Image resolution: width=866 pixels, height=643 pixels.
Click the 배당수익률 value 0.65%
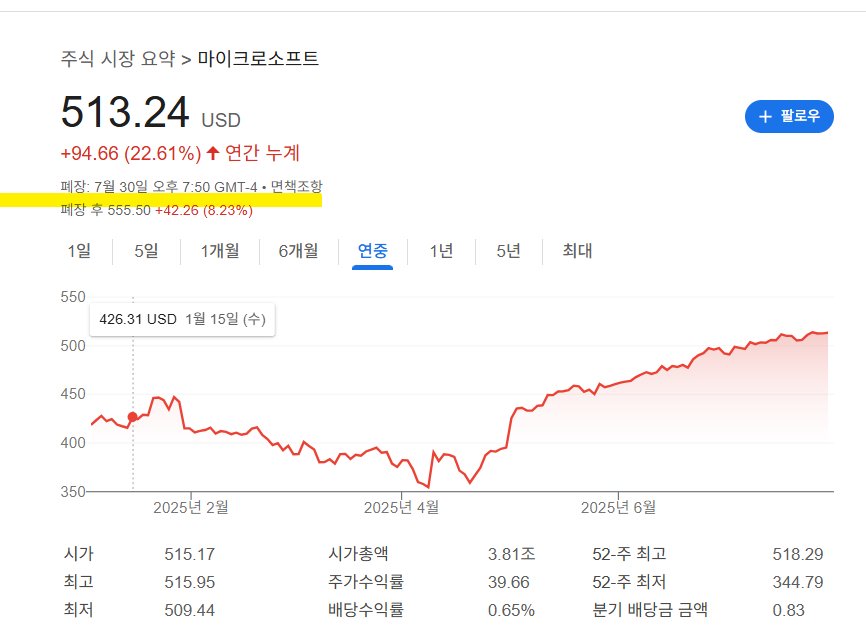point(511,610)
